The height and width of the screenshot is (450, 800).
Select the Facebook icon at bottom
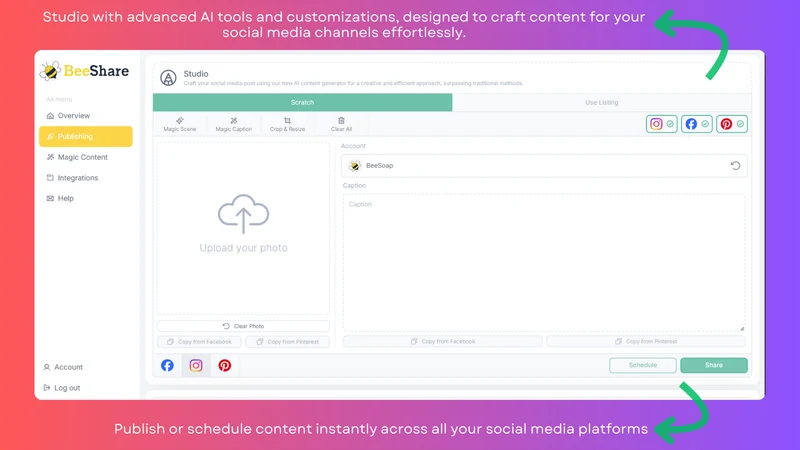(x=167, y=365)
